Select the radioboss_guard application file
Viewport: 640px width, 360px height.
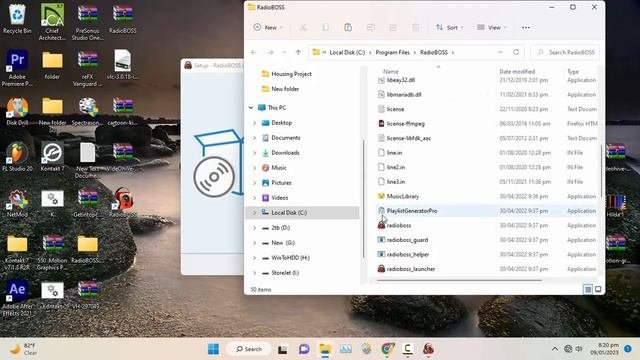[403, 240]
